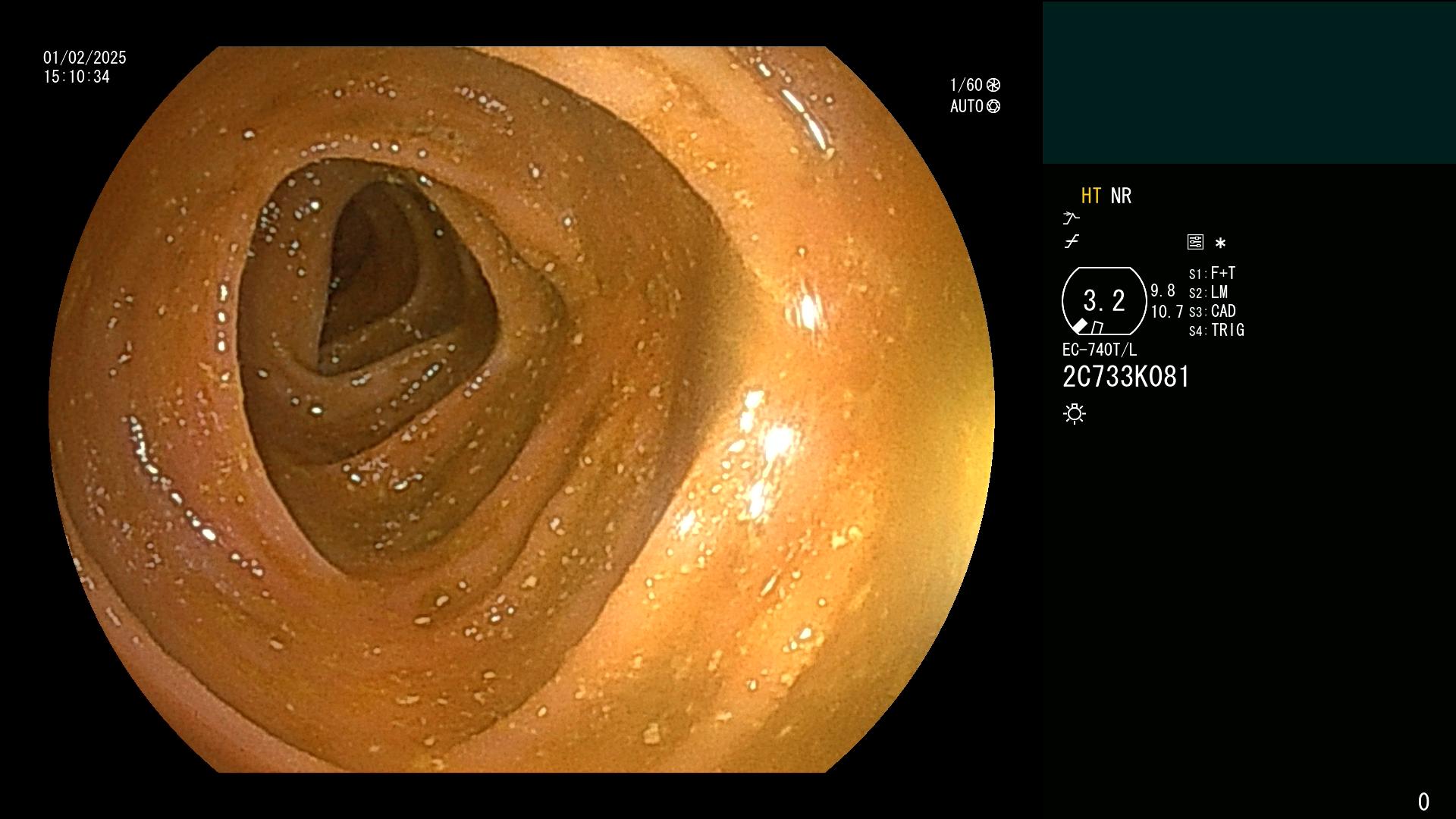Select the S2: LM switch assignment
The image size is (1456, 819).
click(1208, 292)
